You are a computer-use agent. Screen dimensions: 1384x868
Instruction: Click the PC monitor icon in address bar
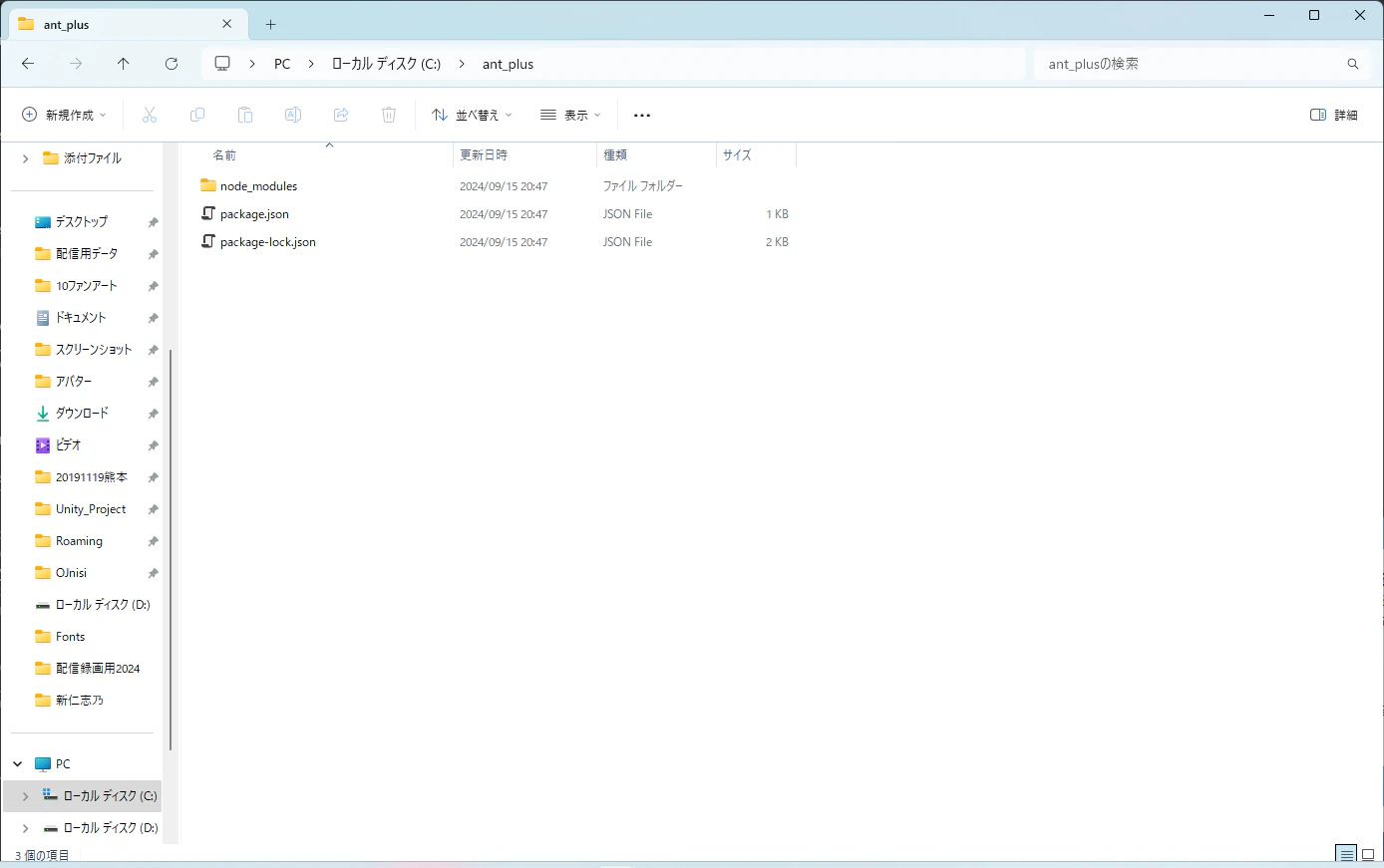[x=222, y=64]
